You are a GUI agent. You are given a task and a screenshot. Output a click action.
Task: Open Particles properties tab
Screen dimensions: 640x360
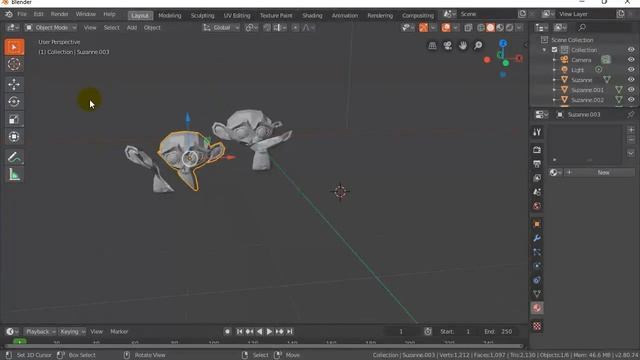pos(537,252)
